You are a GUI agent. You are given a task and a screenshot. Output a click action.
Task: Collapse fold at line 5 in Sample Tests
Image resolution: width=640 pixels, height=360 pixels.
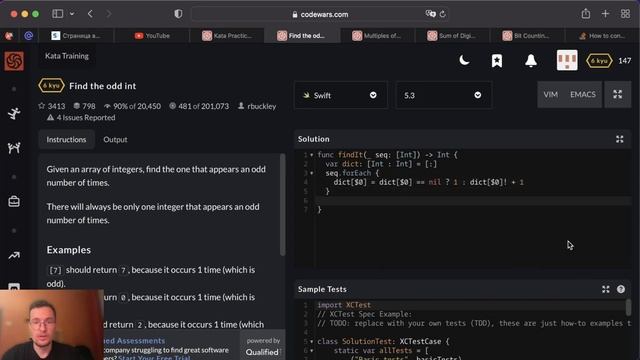[312, 341]
